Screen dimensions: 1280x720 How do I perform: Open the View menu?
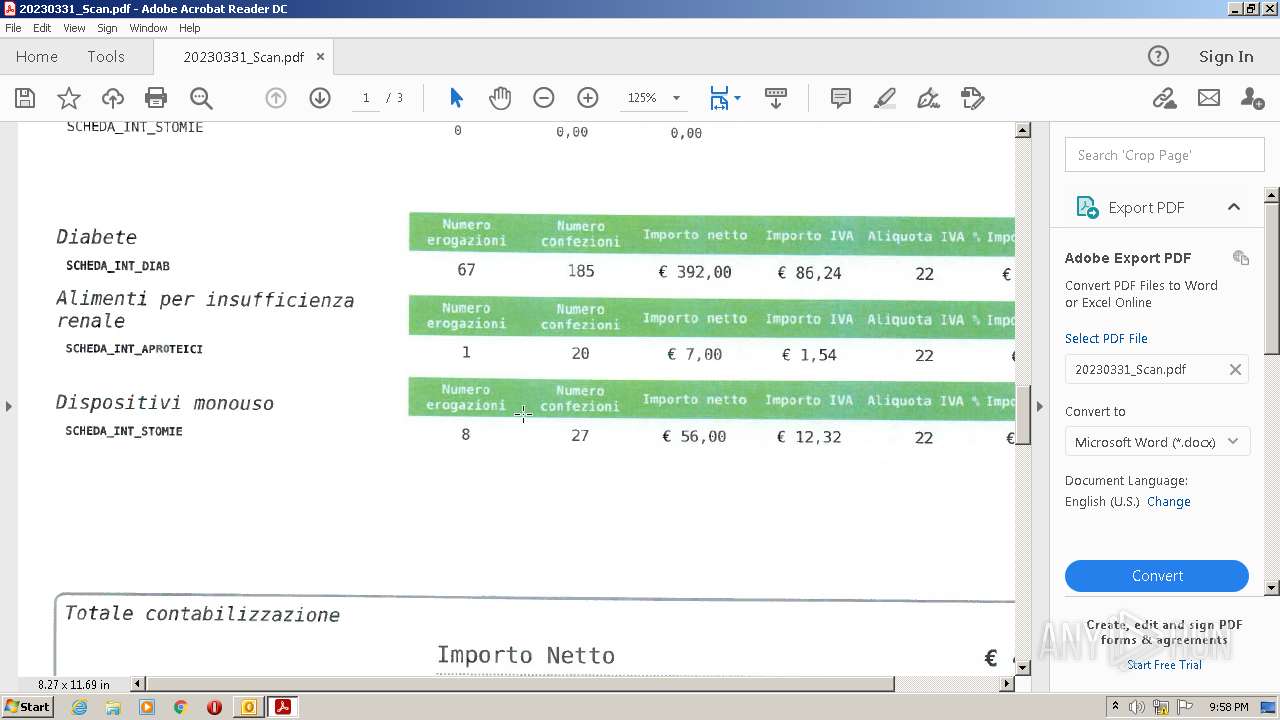click(x=74, y=28)
